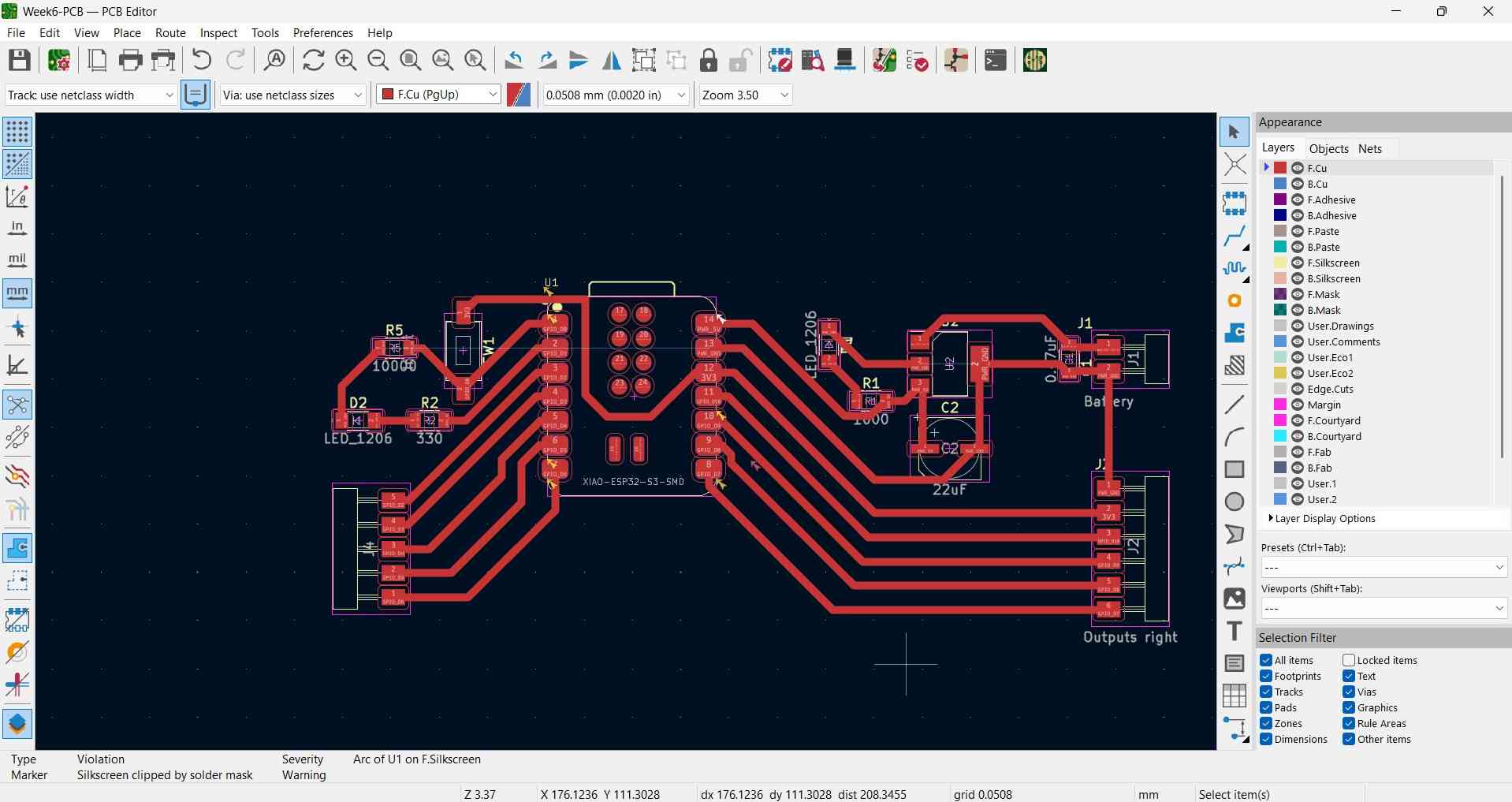Image resolution: width=1512 pixels, height=802 pixels.
Task: Disable the Vias selection filter
Action: coord(1349,692)
